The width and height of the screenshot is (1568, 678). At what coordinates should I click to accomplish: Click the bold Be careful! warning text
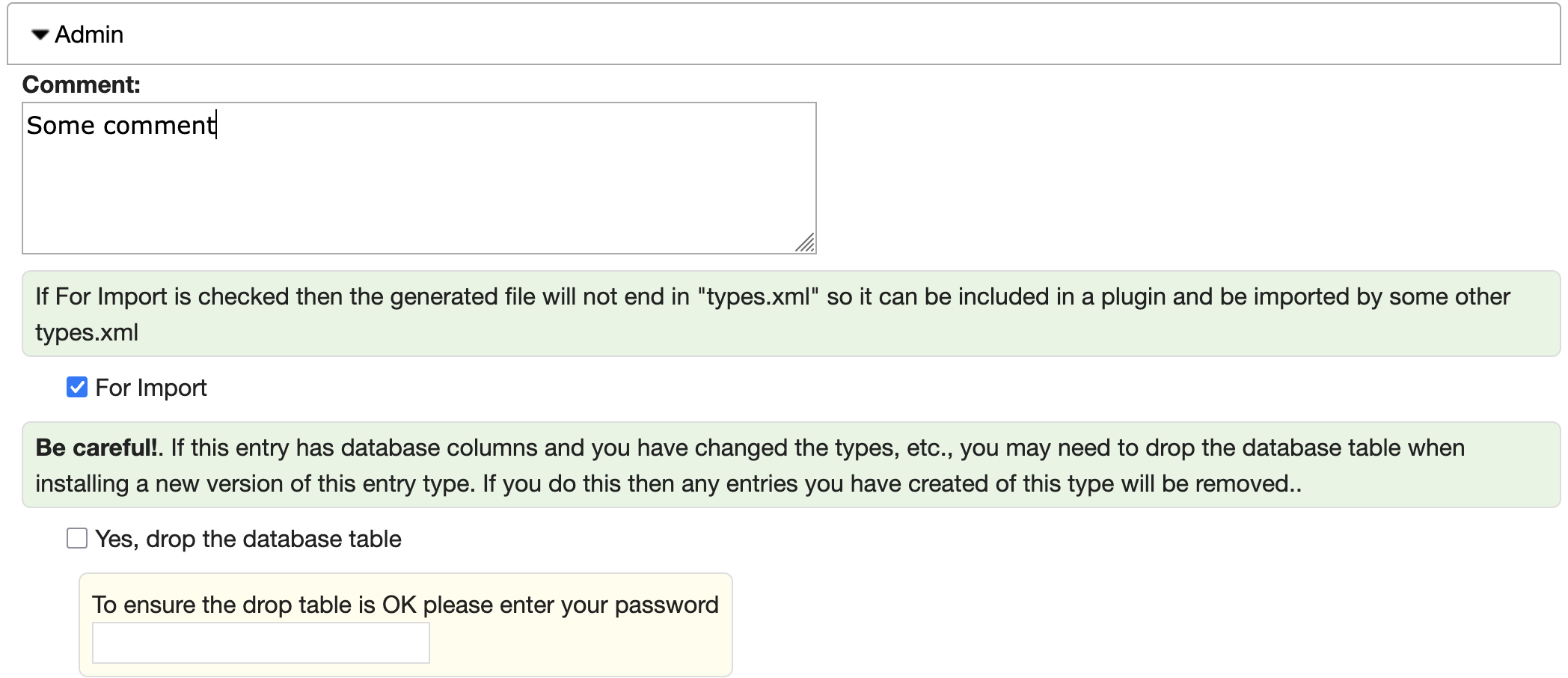[97, 448]
